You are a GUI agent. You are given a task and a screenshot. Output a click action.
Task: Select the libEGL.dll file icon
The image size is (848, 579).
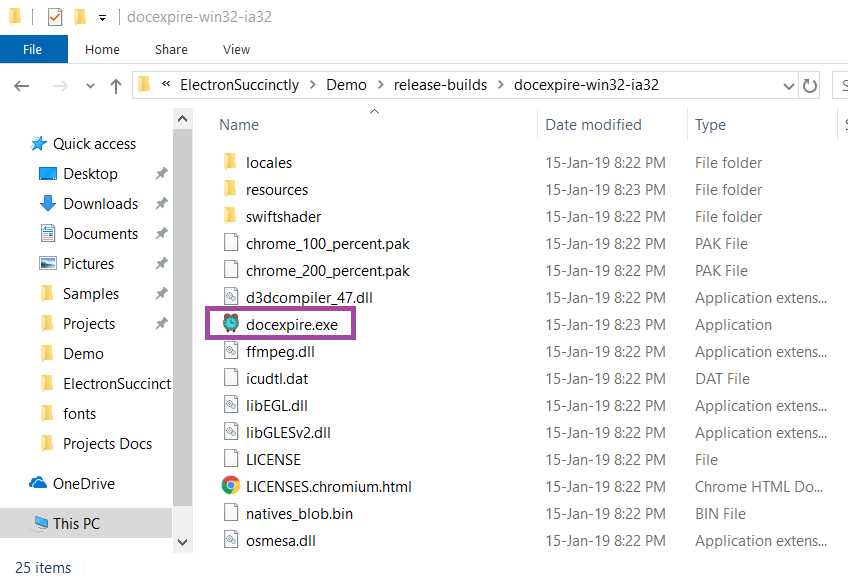click(x=232, y=405)
